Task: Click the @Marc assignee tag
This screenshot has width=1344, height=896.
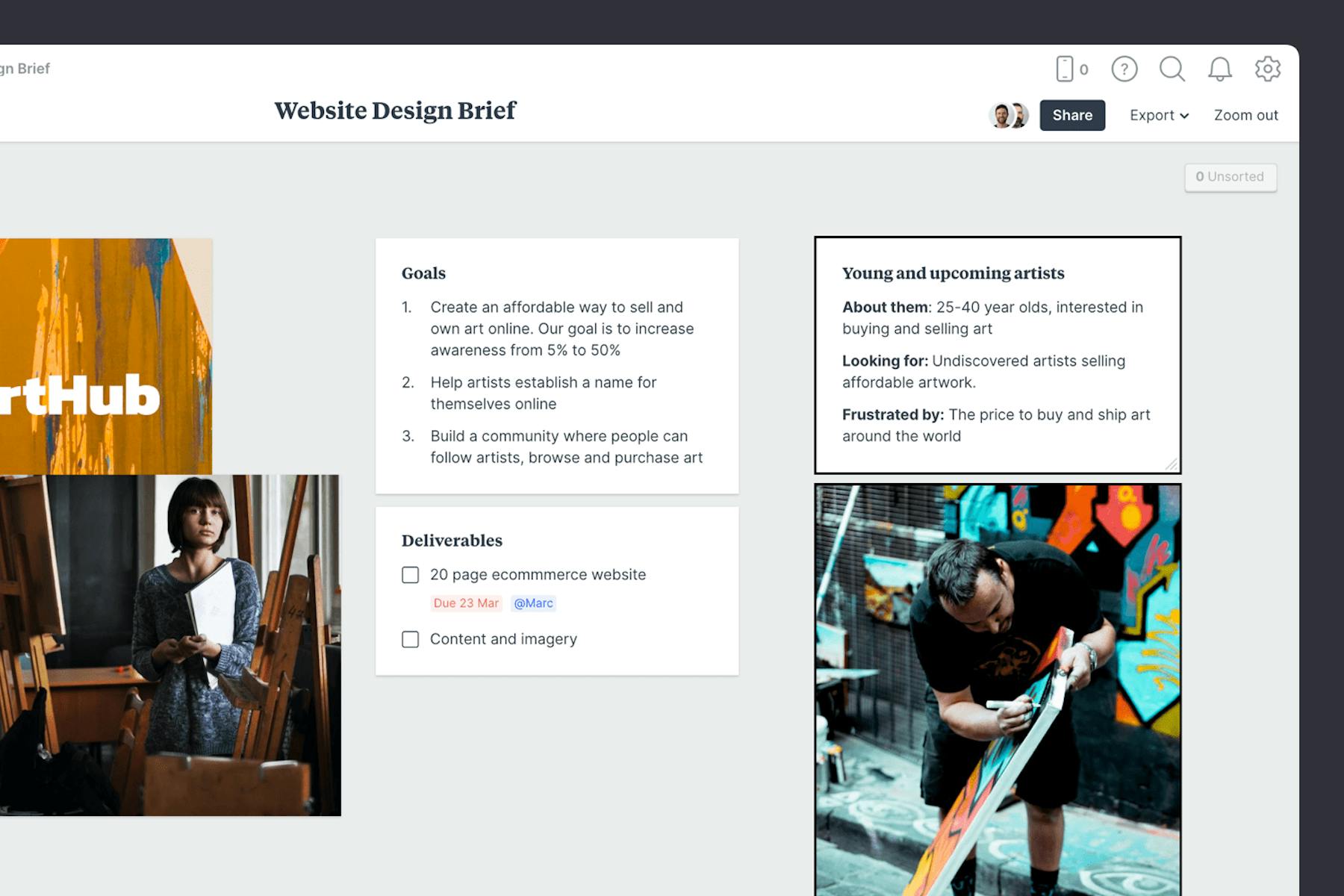Action: coord(532,603)
